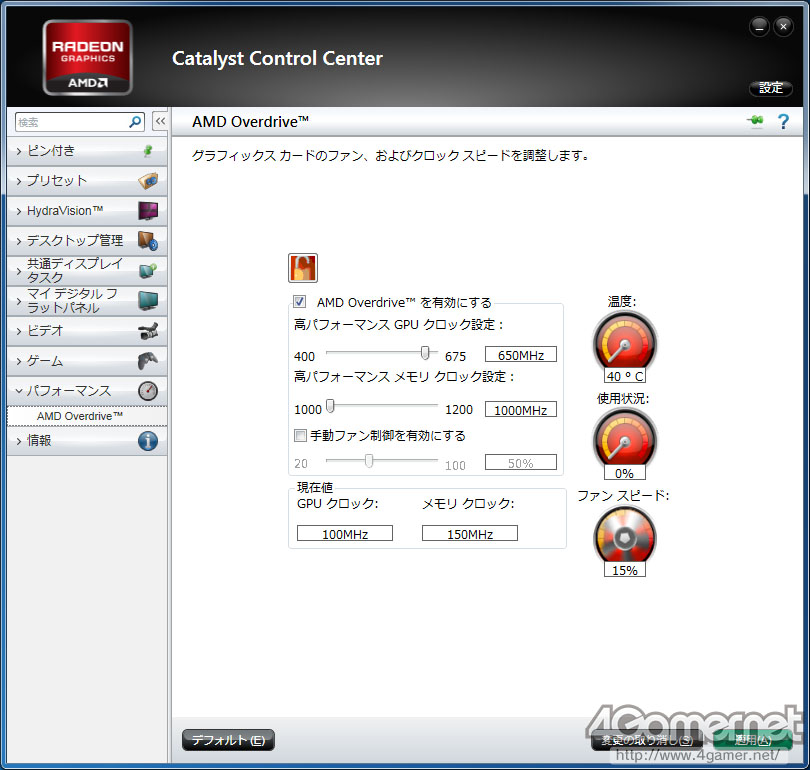Viewport: 810px width, 770px height.
Task: Click the fan speed slider handle
Action: [x=369, y=460]
